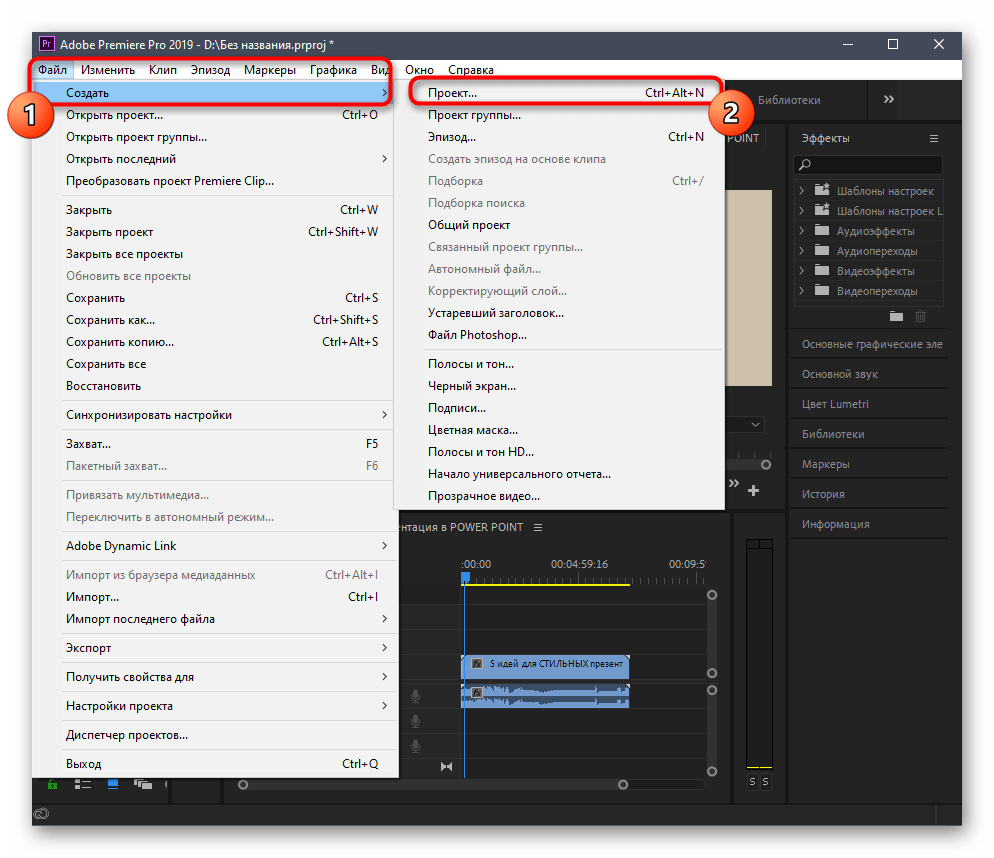Switch to the Библиотеки workspace tab
The height and width of the screenshot is (858, 994).
pos(789,100)
